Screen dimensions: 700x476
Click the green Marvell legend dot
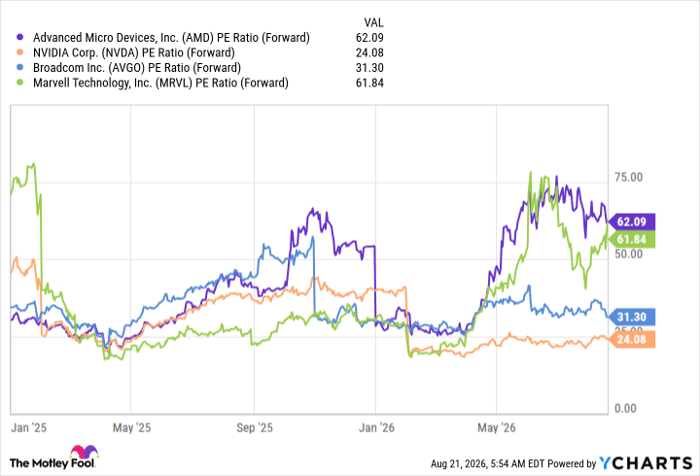click(20, 83)
